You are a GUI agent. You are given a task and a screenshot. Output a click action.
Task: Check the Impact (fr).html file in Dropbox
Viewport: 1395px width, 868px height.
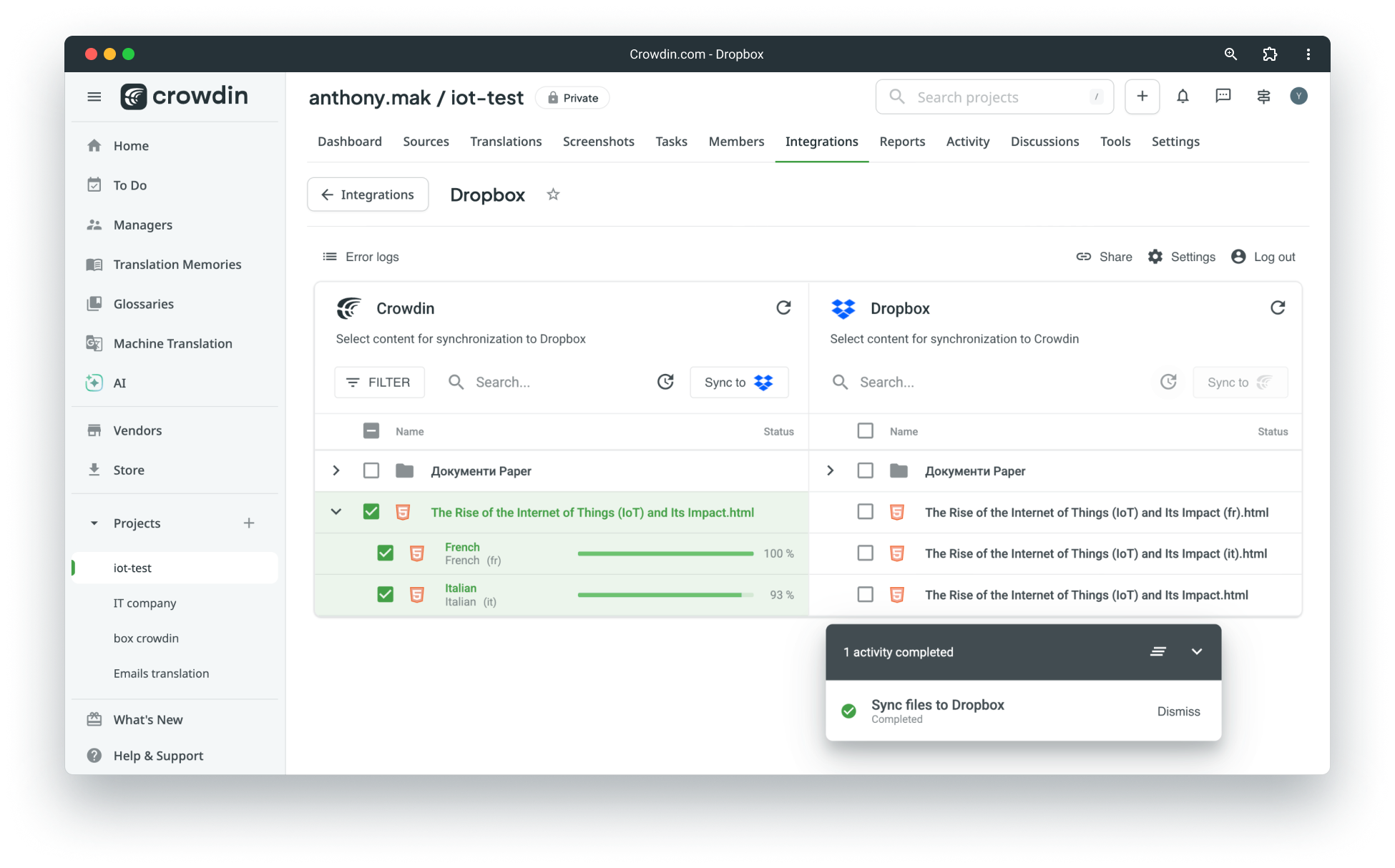coord(866,512)
